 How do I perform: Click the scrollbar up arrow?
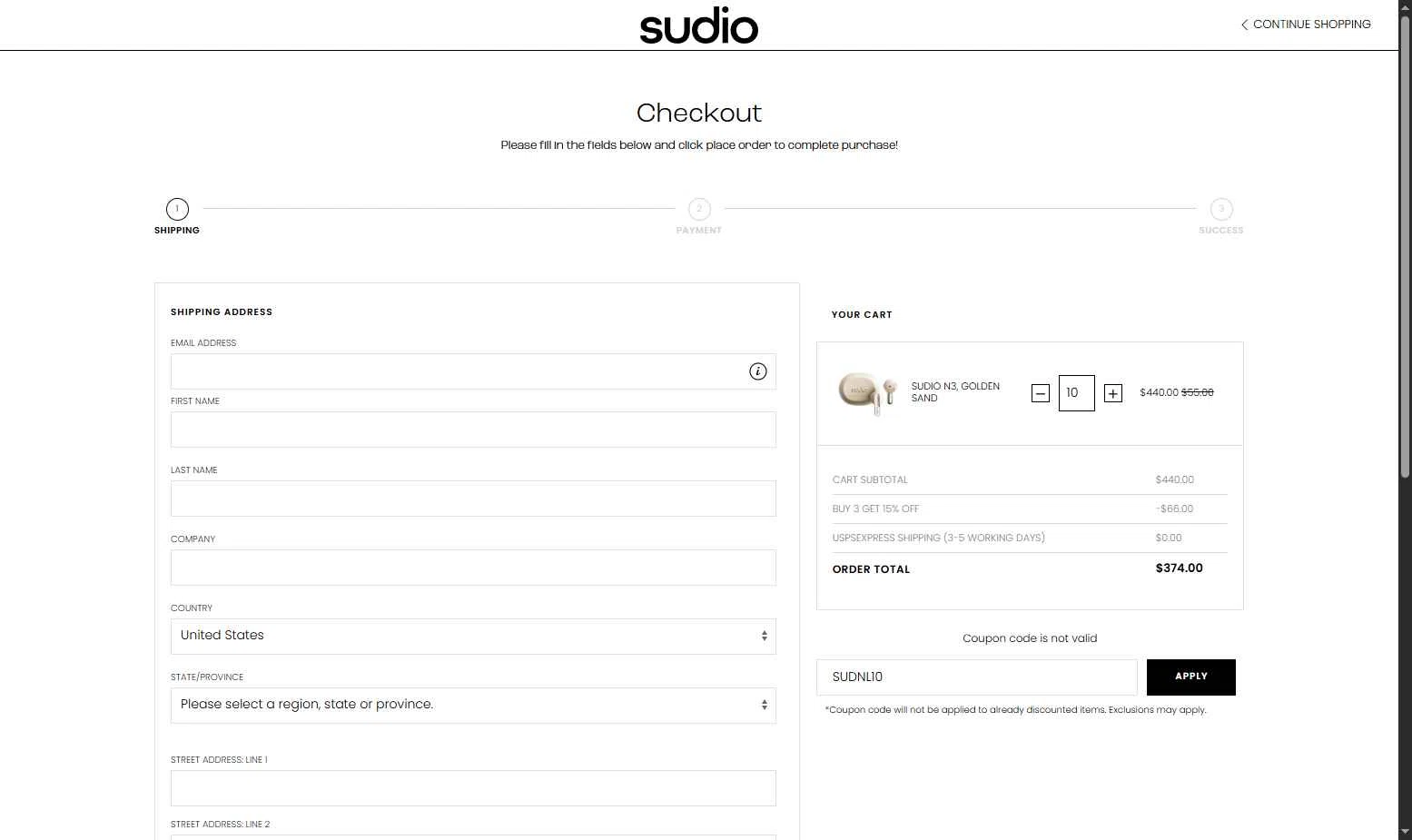(x=1405, y=7)
